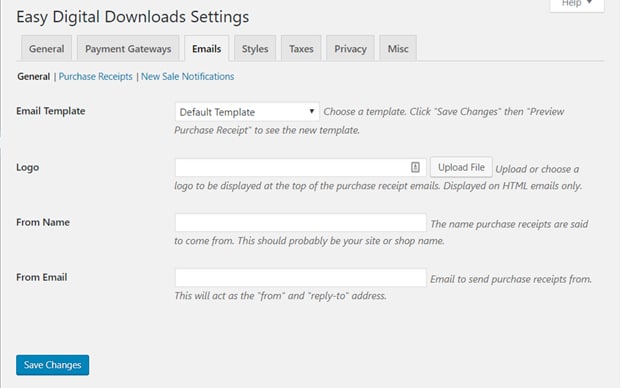The height and width of the screenshot is (388, 620).
Task: Click the autofill icon inside Logo field
Action: click(415, 167)
